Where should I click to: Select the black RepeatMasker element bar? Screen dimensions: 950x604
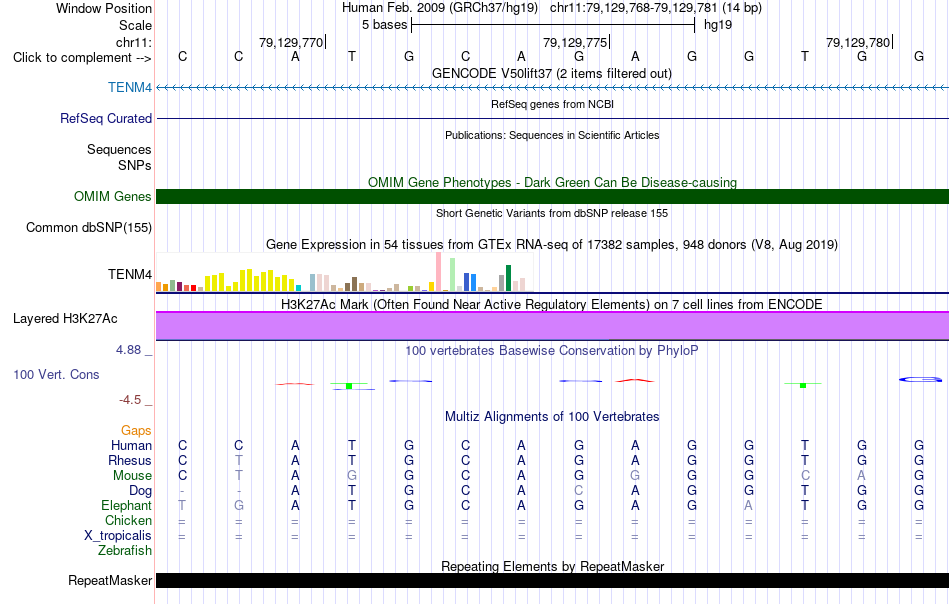pos(552,580)
